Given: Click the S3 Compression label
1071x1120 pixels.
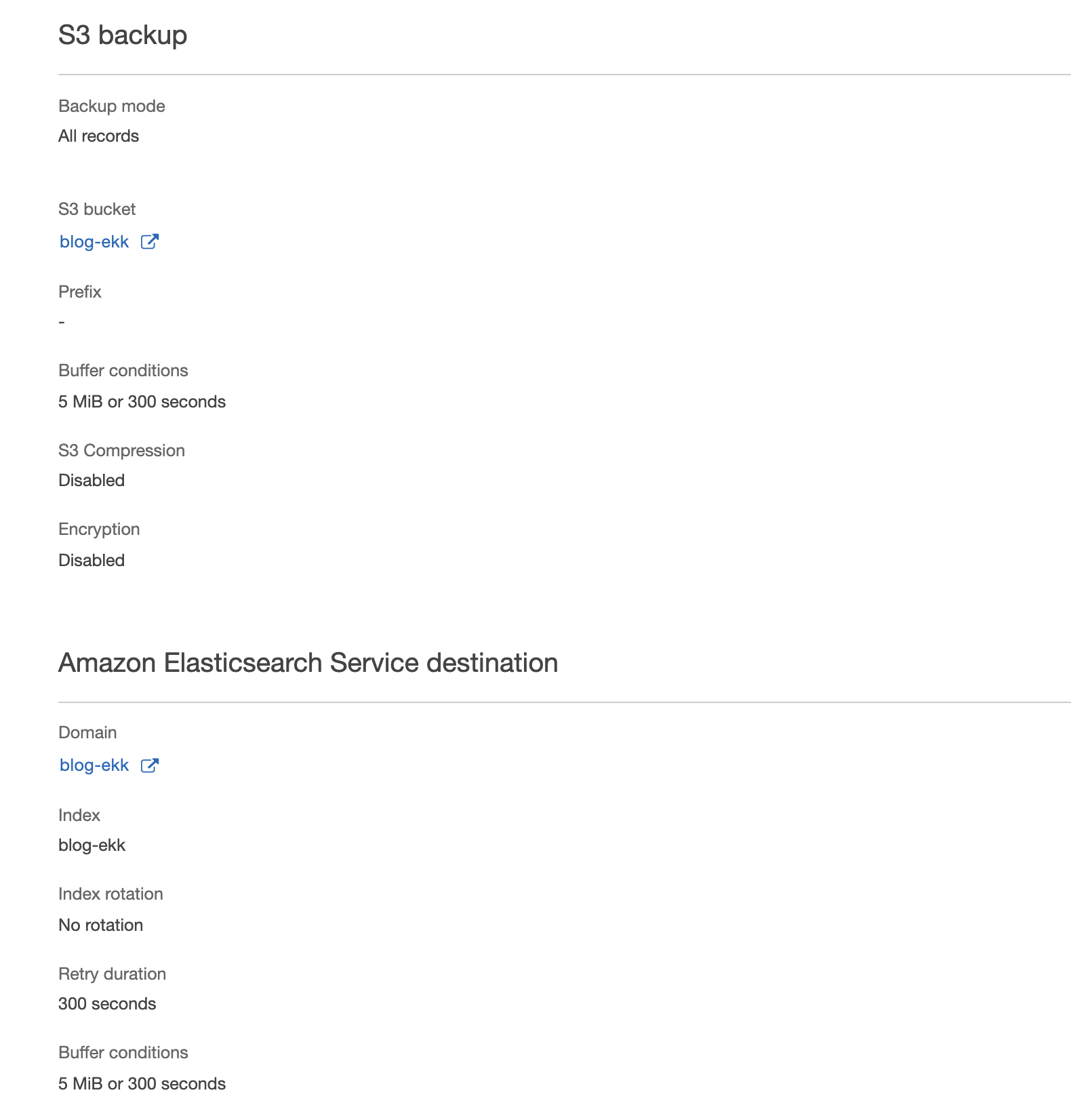Looking at the screenshot, I should click(121, 451).
